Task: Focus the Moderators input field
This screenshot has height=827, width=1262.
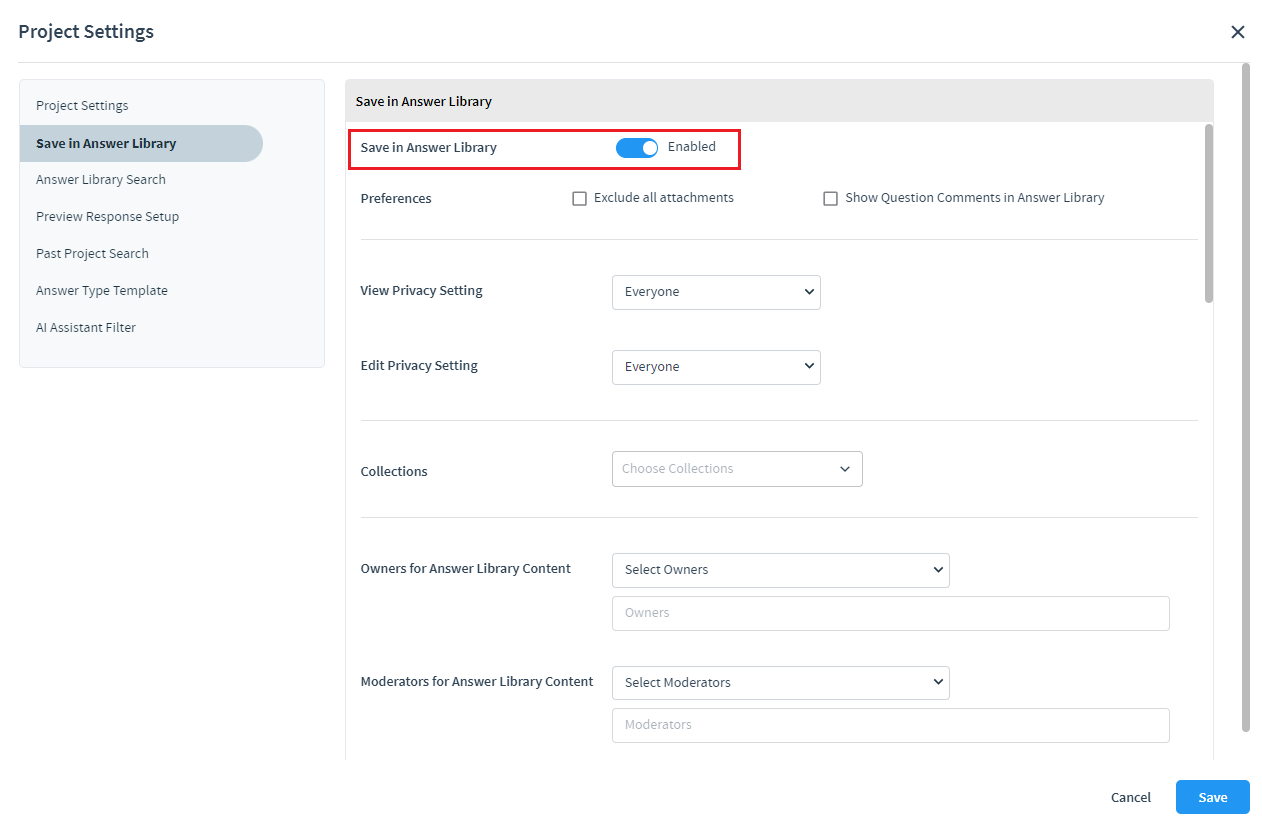Action: 890,725
